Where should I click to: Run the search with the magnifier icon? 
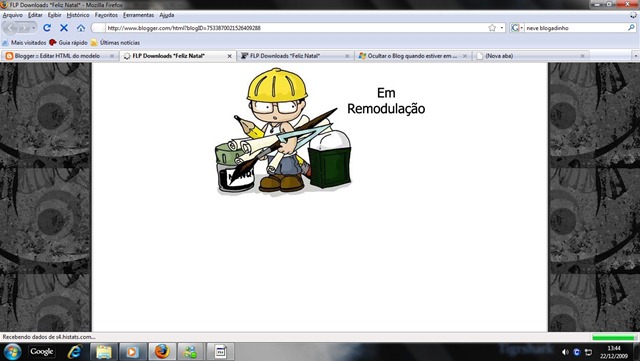(x=631, y=28)
